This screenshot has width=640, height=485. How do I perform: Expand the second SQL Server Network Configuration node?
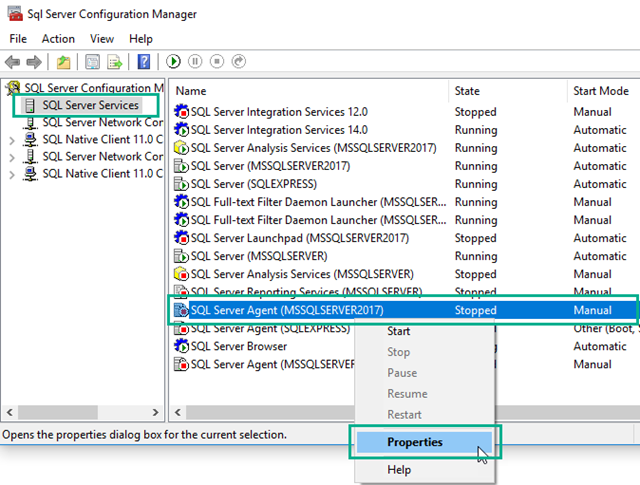(x=11, y=157)
